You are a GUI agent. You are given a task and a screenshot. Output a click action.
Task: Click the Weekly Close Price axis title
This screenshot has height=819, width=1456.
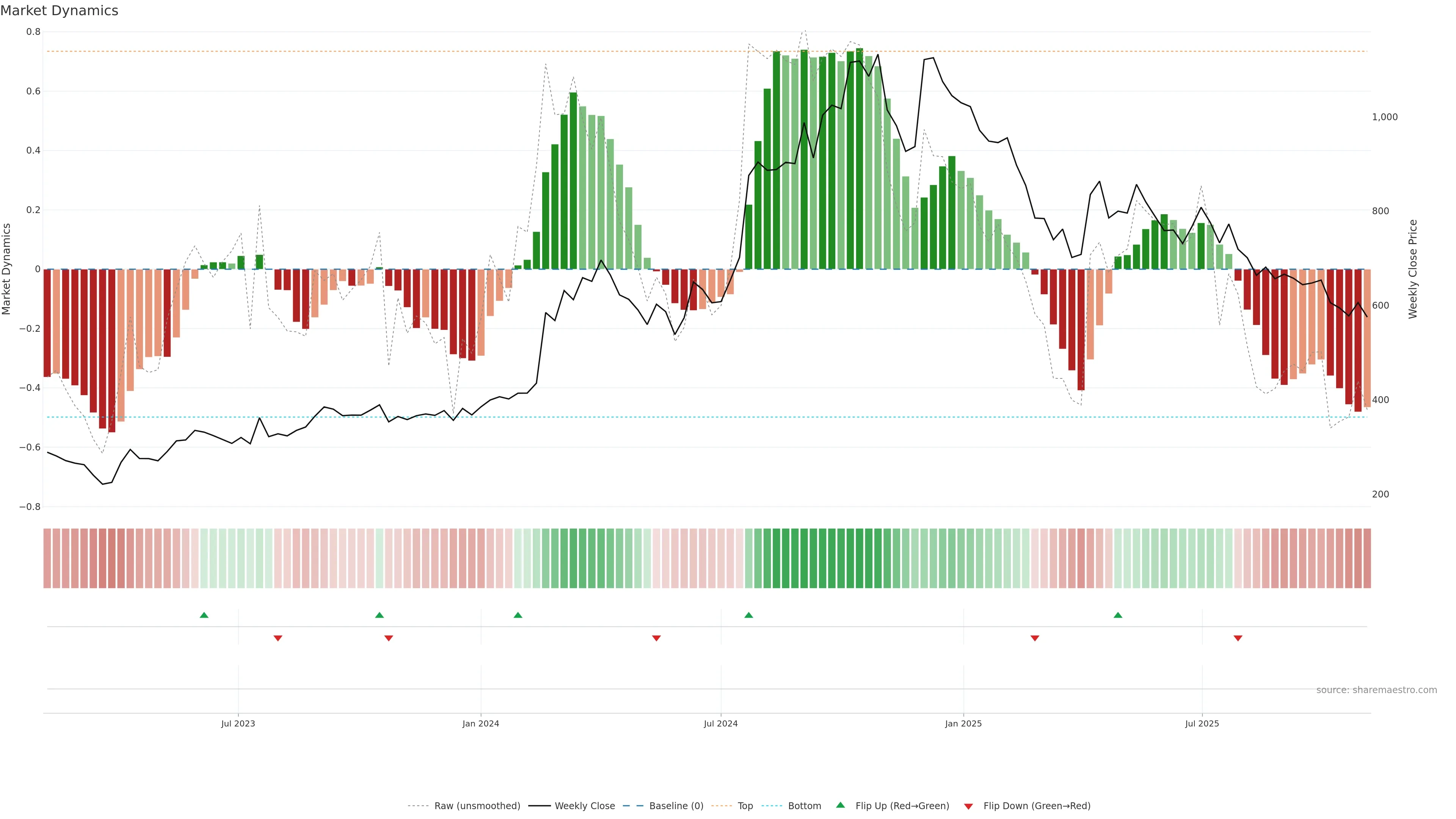tap(1412, 269)
